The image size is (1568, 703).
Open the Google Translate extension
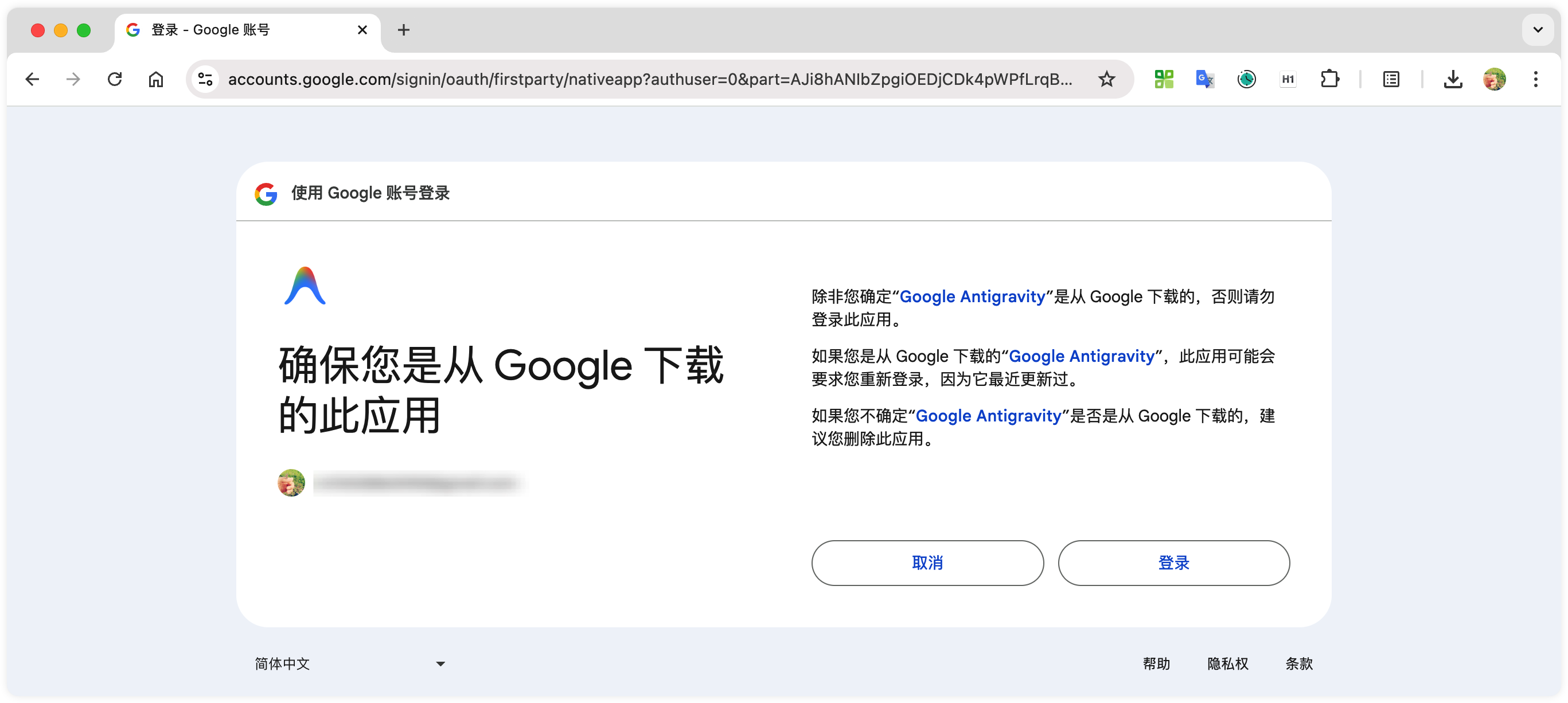click(x=1204, y=79)
